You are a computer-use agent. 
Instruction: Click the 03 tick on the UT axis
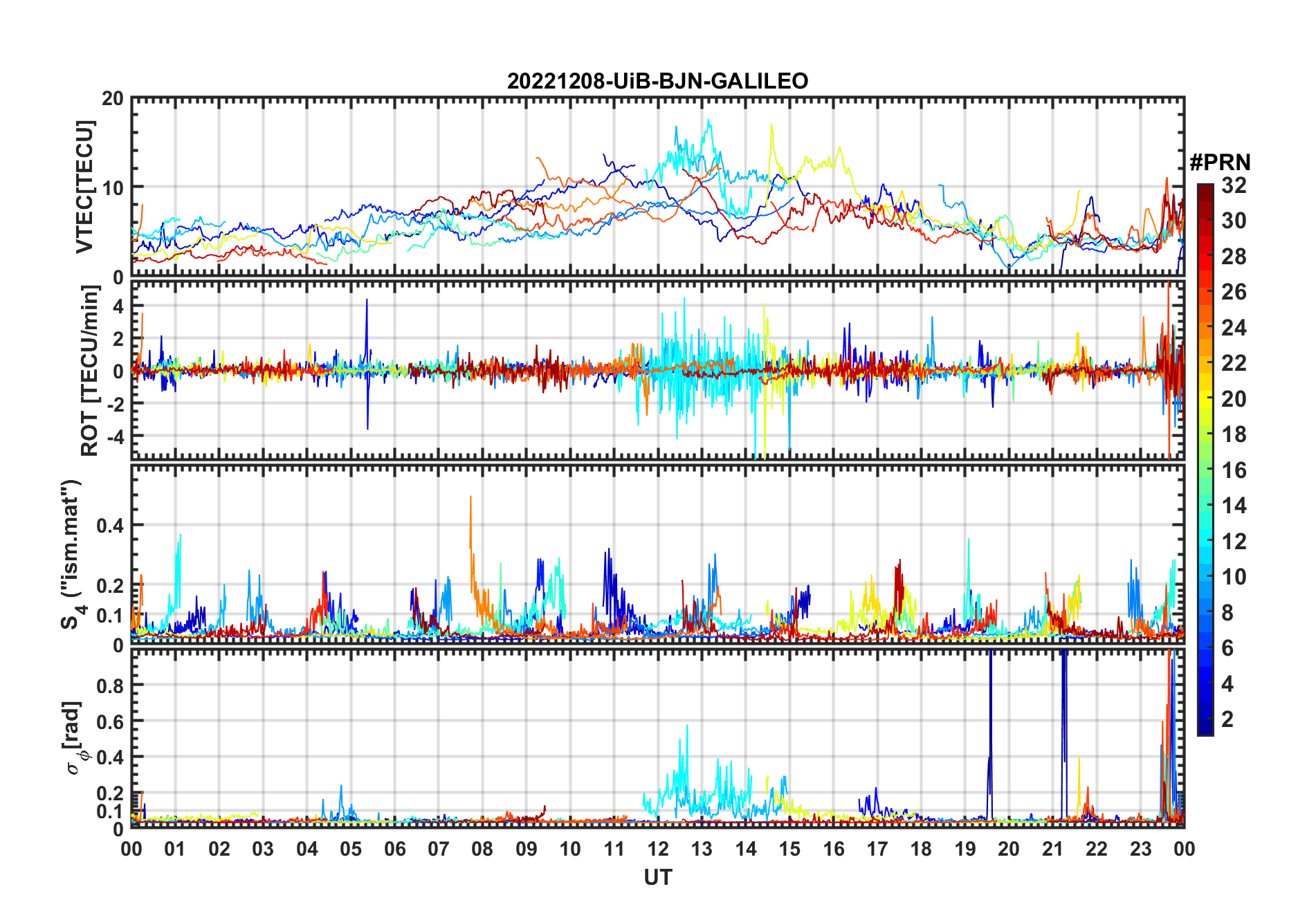coord(263,849)
